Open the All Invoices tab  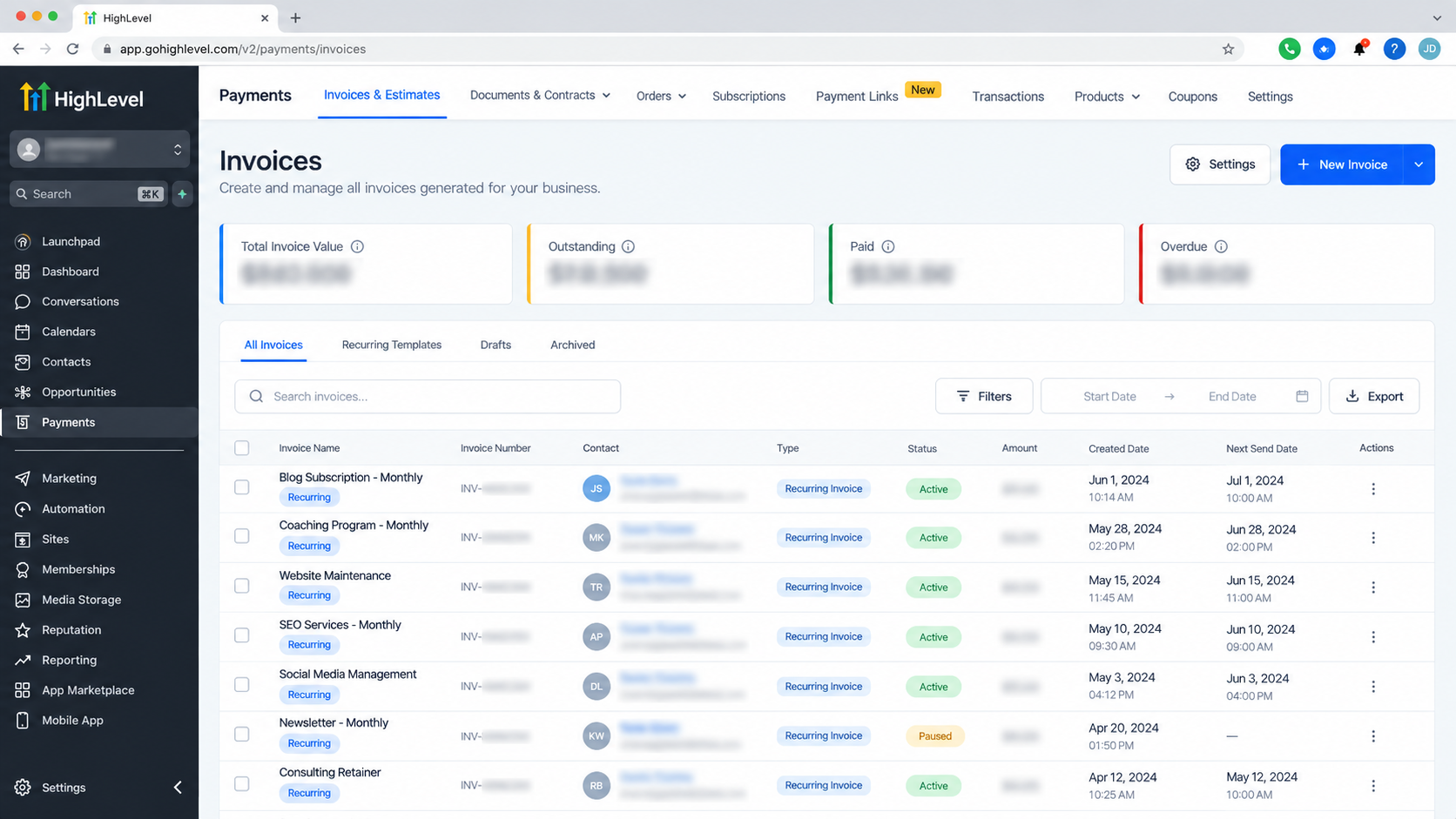click(x=273, y=345)
